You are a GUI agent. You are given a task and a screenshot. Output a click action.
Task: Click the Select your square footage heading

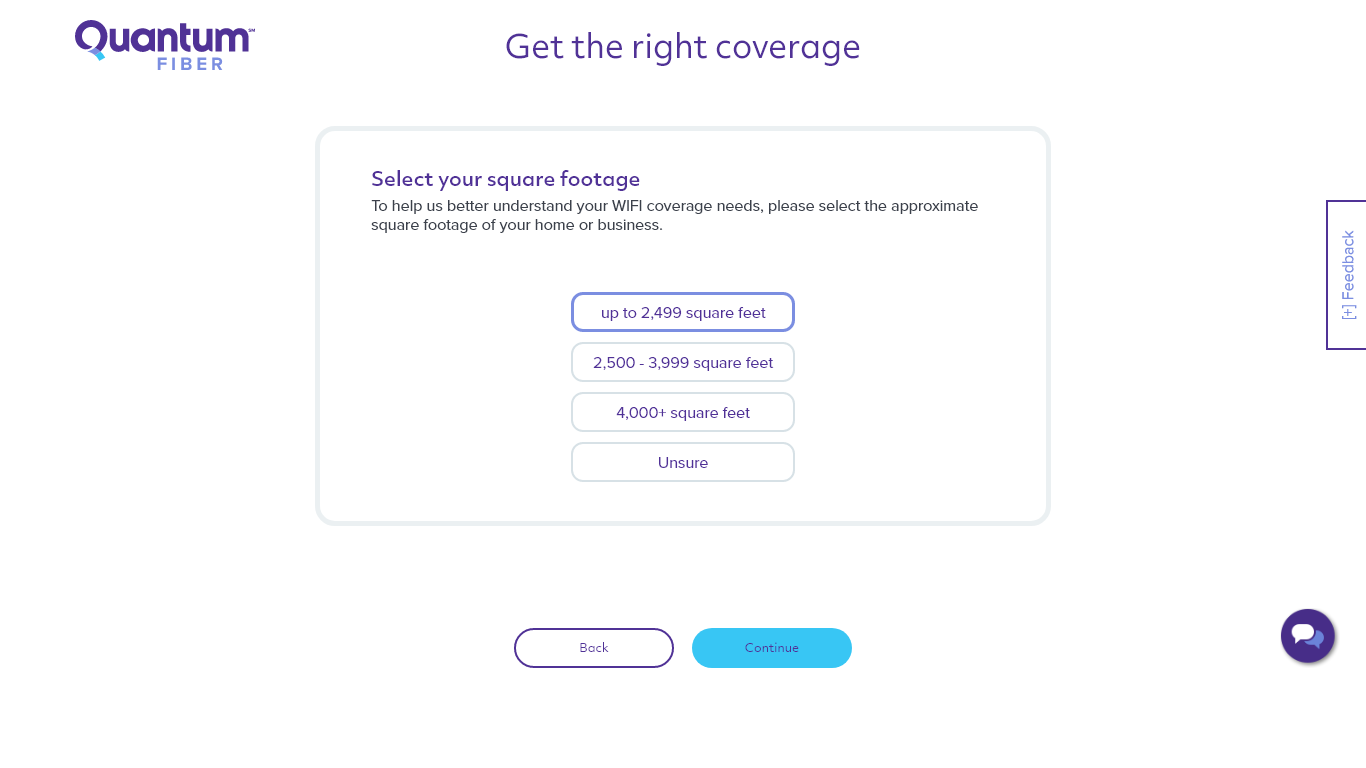pyautogui.click(x=505, y=179)
